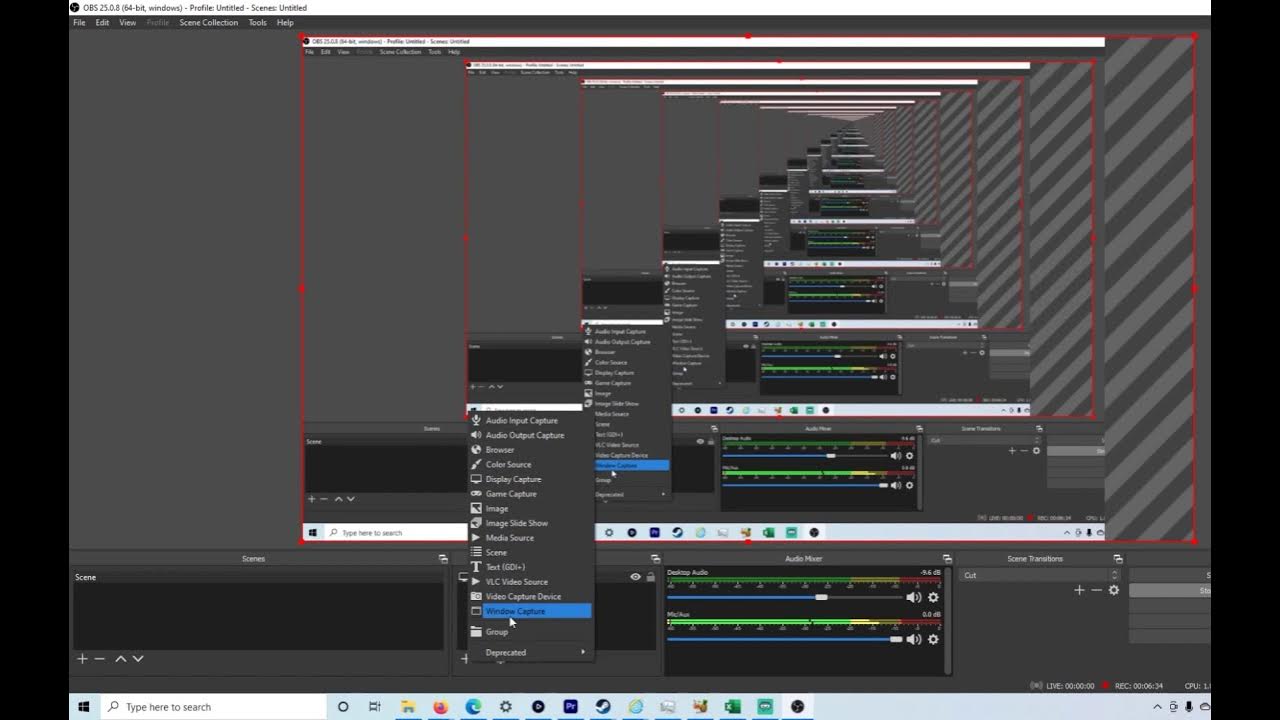1280x720 pixels.
Task: Open Steam from the taskbar
Action: [x=603, y=706]
